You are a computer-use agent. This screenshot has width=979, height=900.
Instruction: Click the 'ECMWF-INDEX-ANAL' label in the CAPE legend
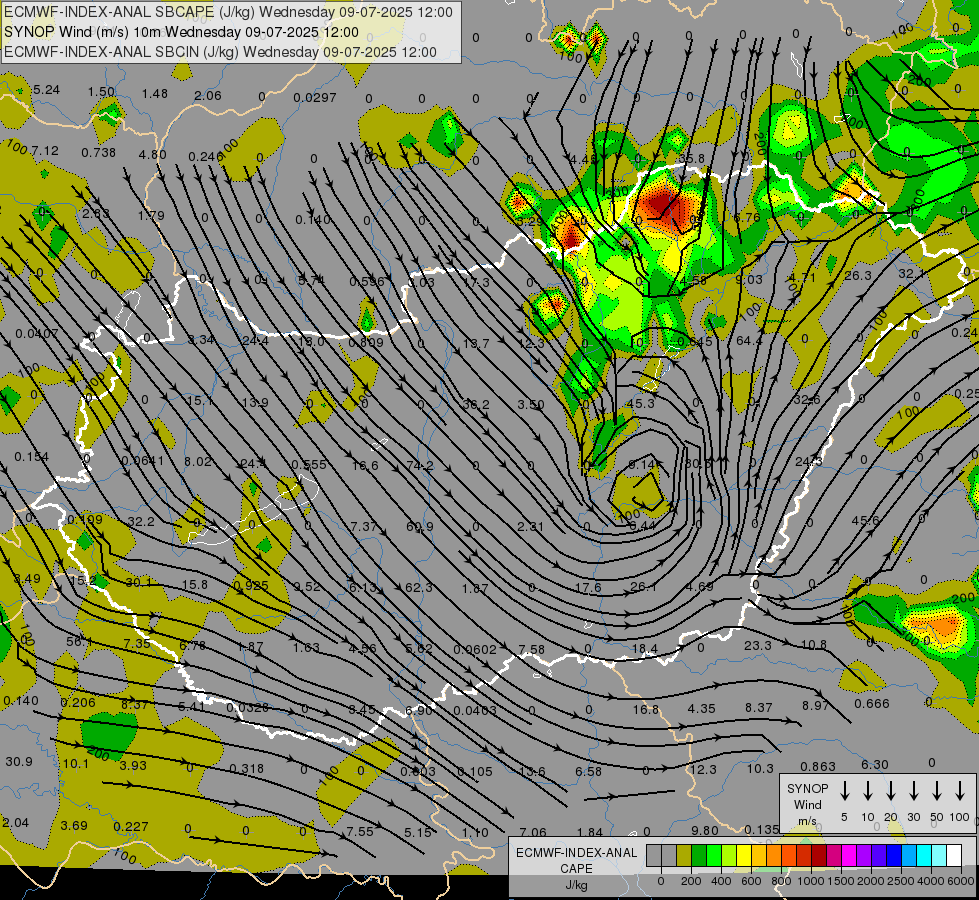tap(576, 853)
